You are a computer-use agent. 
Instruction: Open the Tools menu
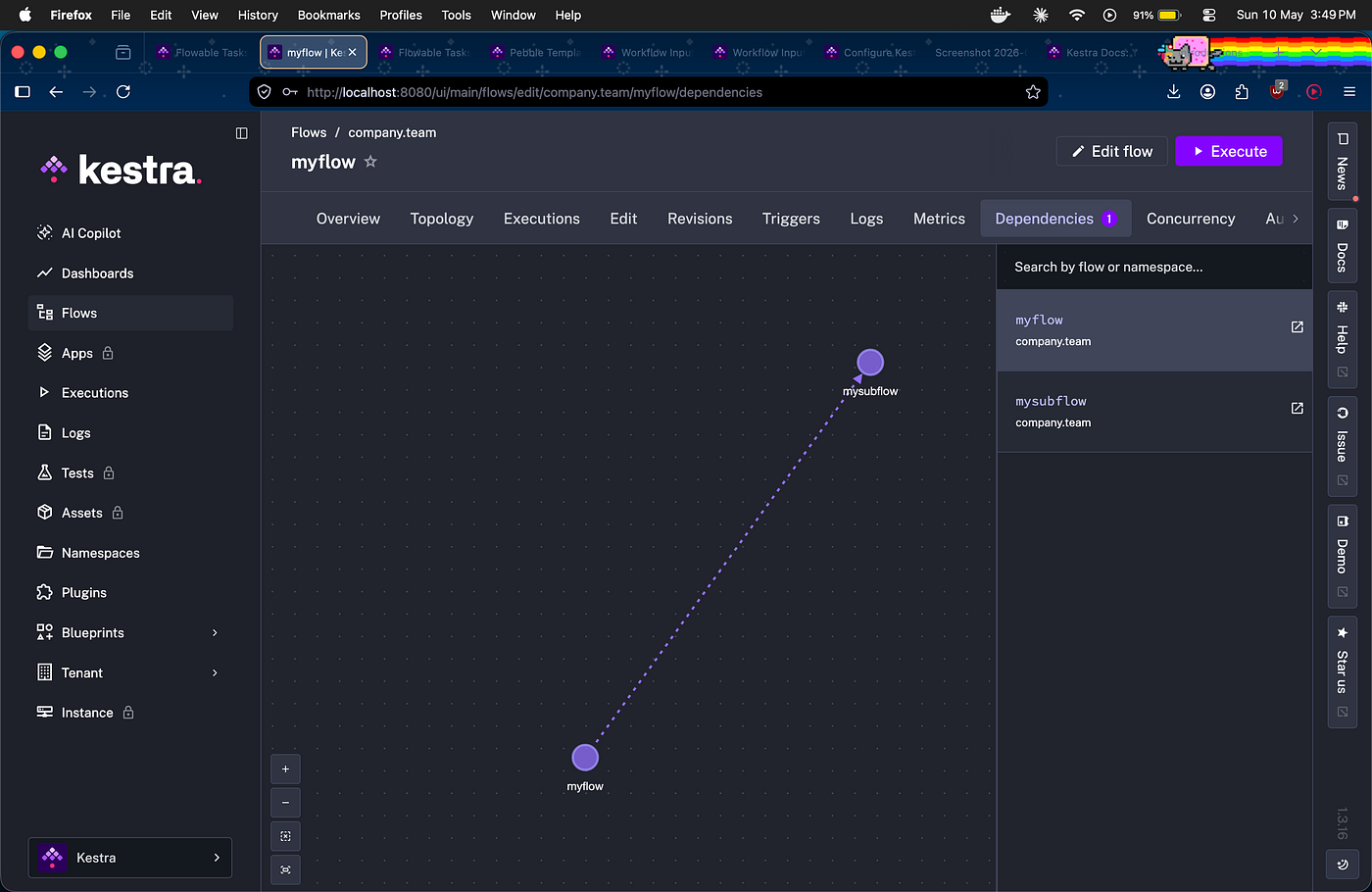click(456, 15)
